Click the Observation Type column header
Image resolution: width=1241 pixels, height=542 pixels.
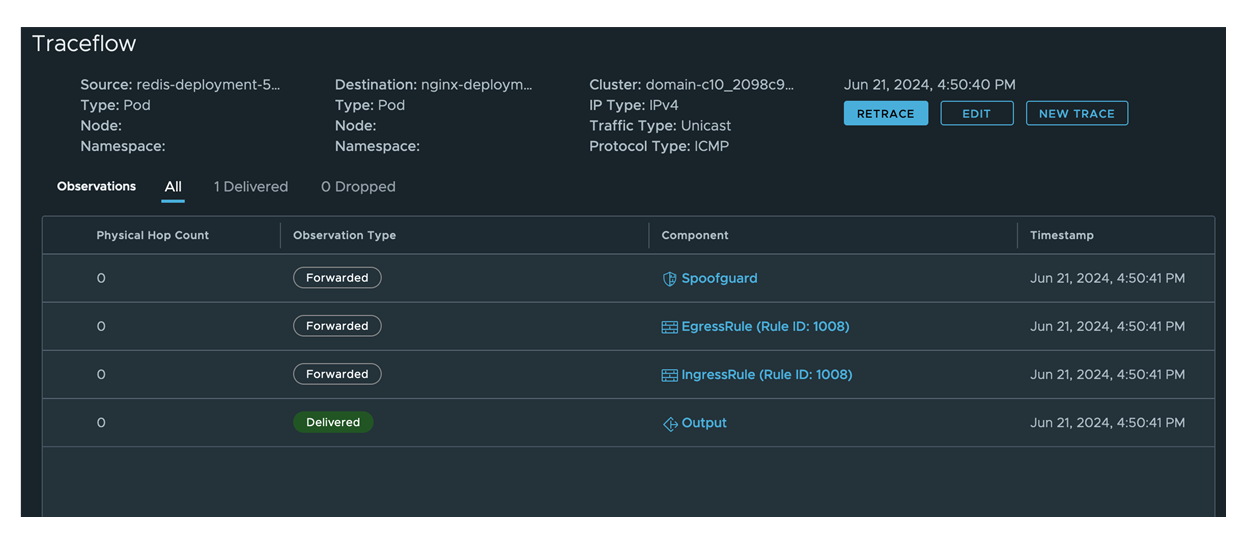point(344,236)
